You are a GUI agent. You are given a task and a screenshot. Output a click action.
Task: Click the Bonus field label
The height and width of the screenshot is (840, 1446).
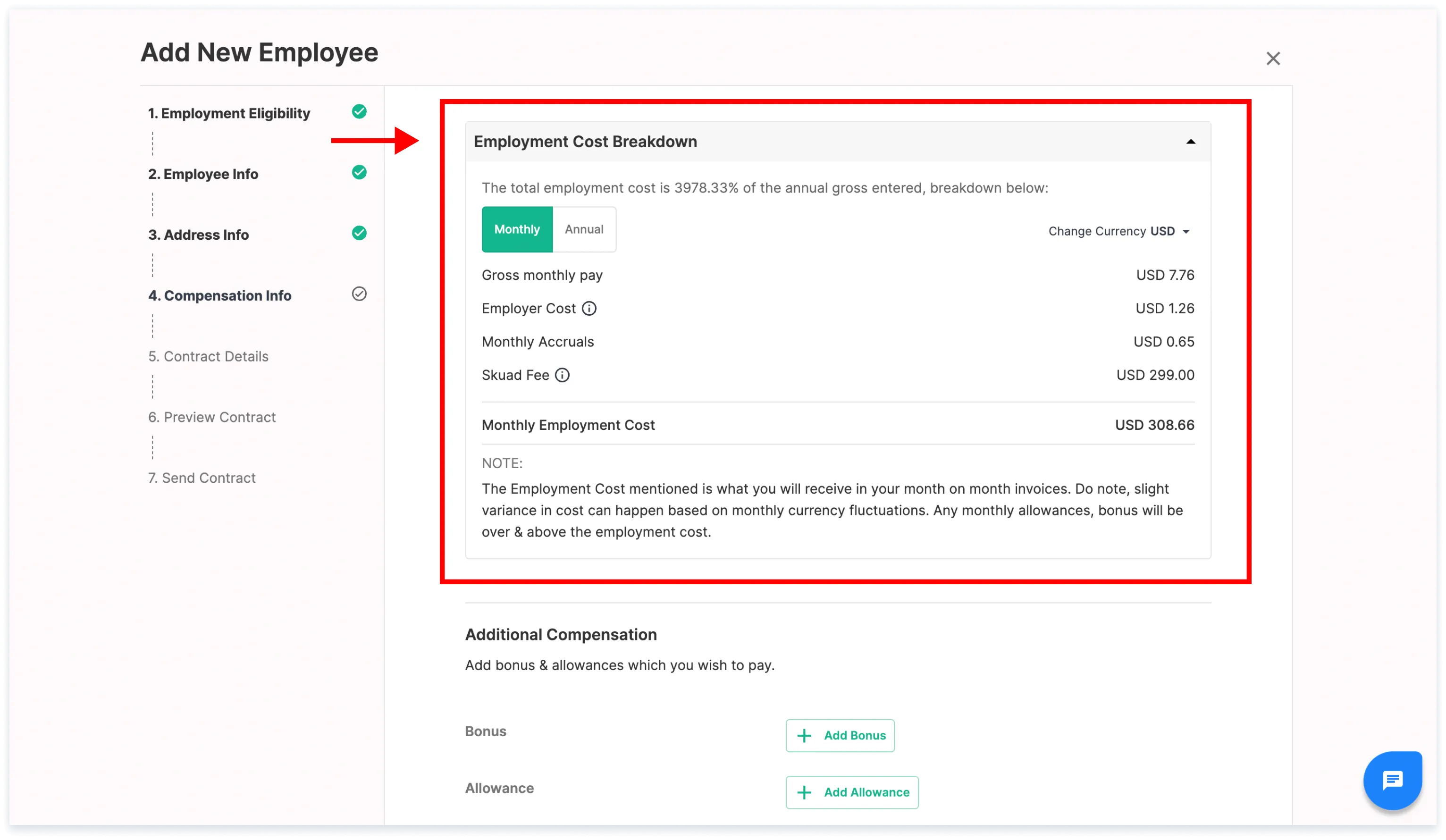[x=486, y=731]
